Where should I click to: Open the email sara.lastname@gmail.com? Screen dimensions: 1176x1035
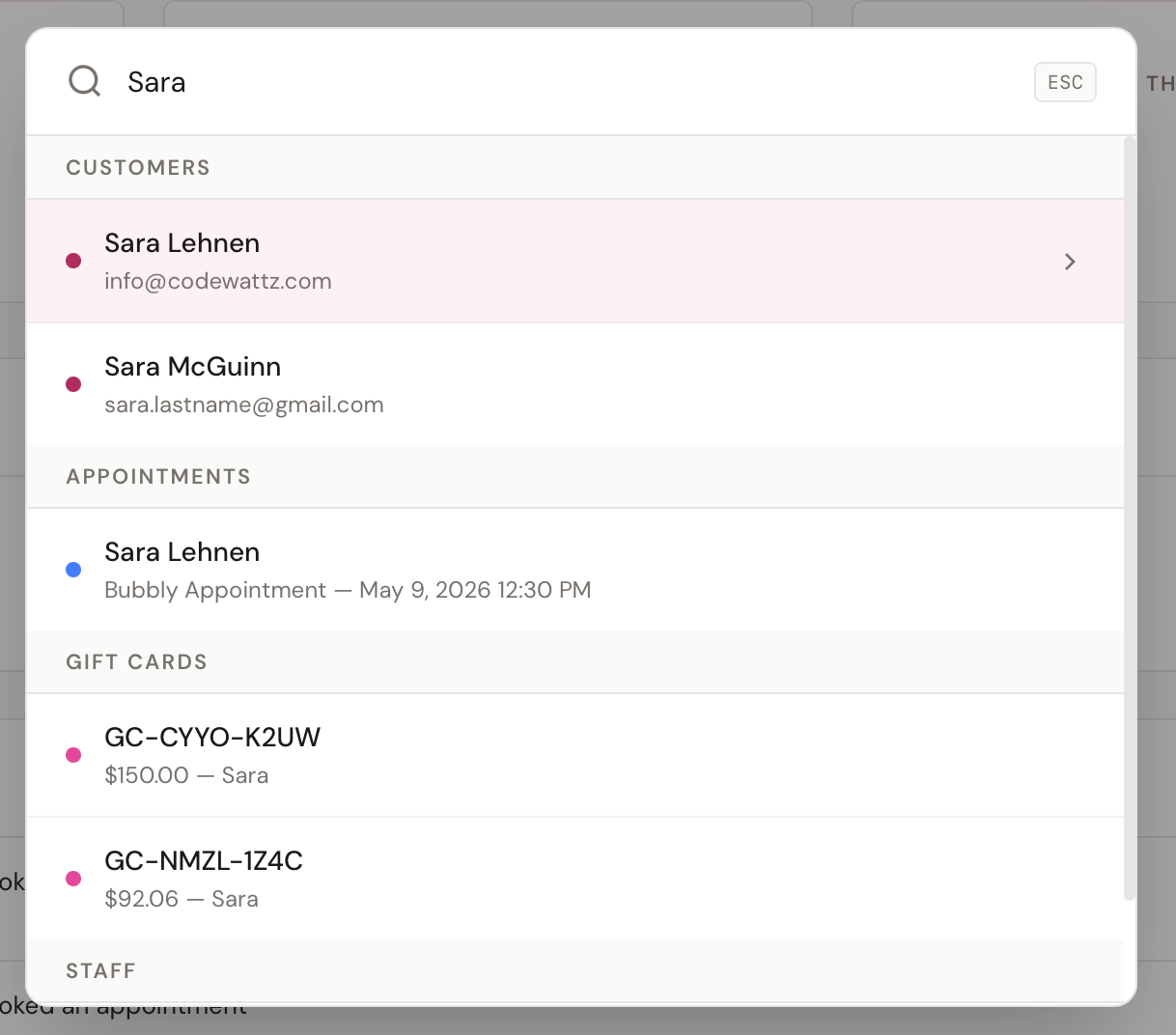pos(243,405)
